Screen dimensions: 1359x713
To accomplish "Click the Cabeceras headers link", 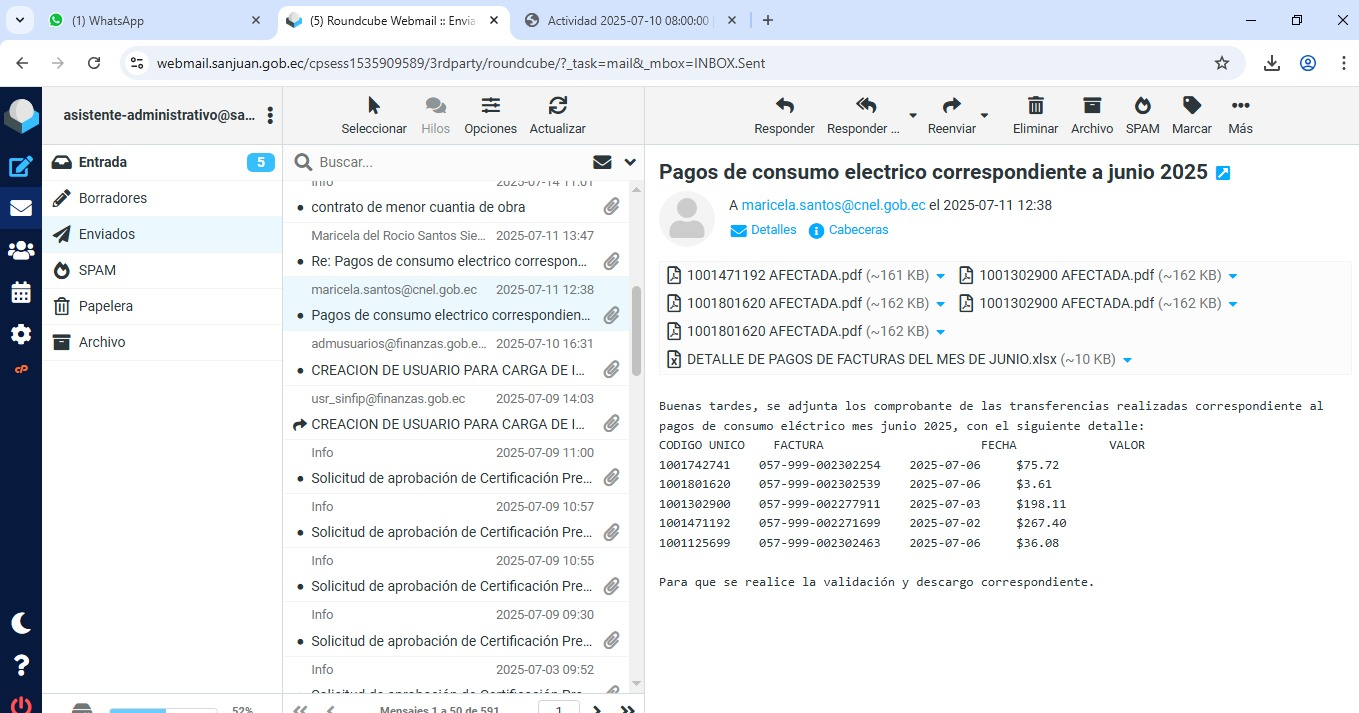I will [858, 230].
